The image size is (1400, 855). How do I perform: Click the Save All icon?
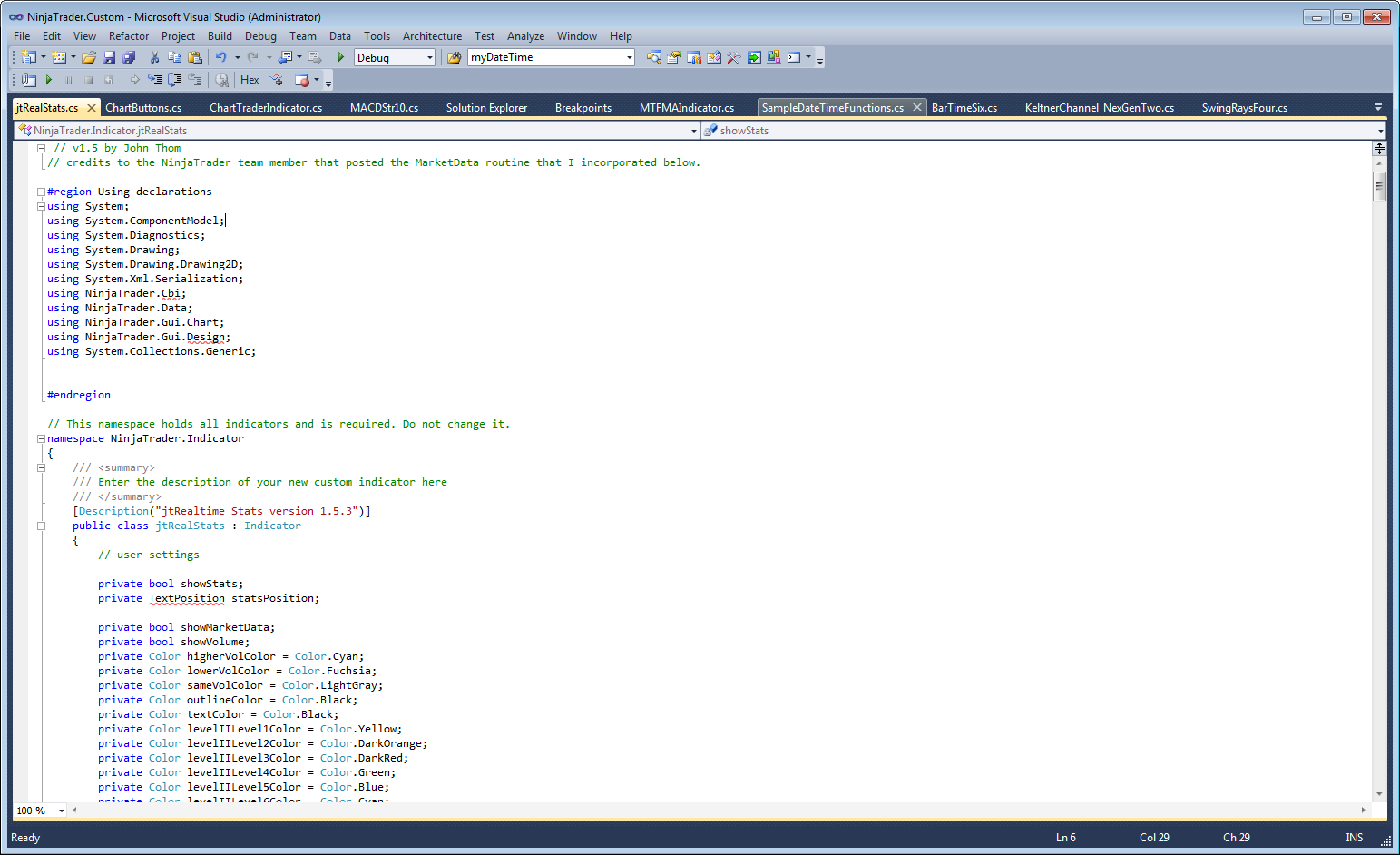pos(129,57)
